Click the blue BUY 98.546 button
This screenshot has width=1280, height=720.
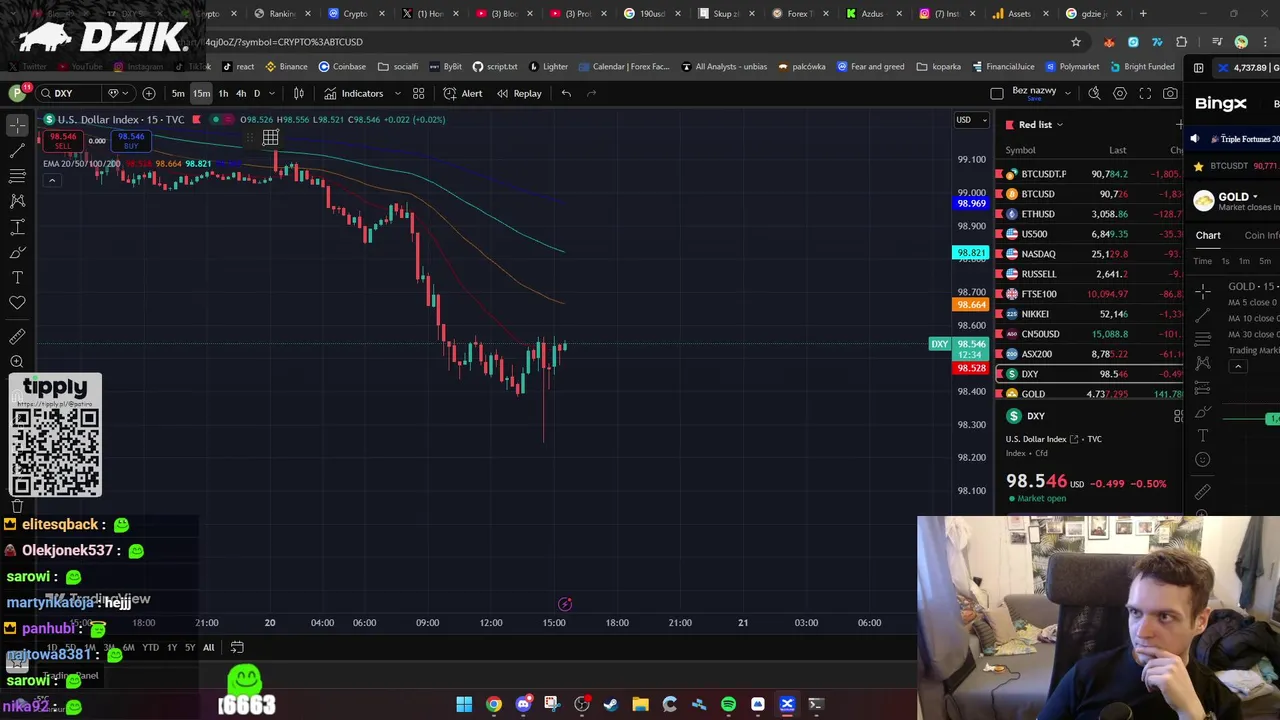(x=130, y=141)
